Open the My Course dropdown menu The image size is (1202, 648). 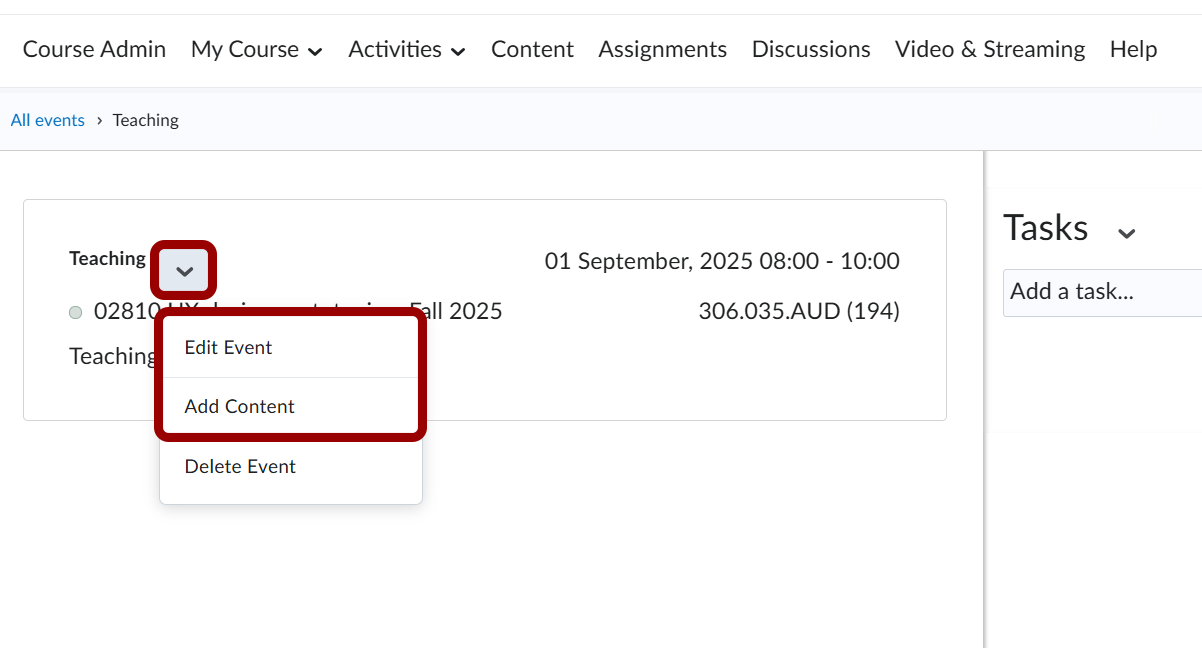pos(256,49)
